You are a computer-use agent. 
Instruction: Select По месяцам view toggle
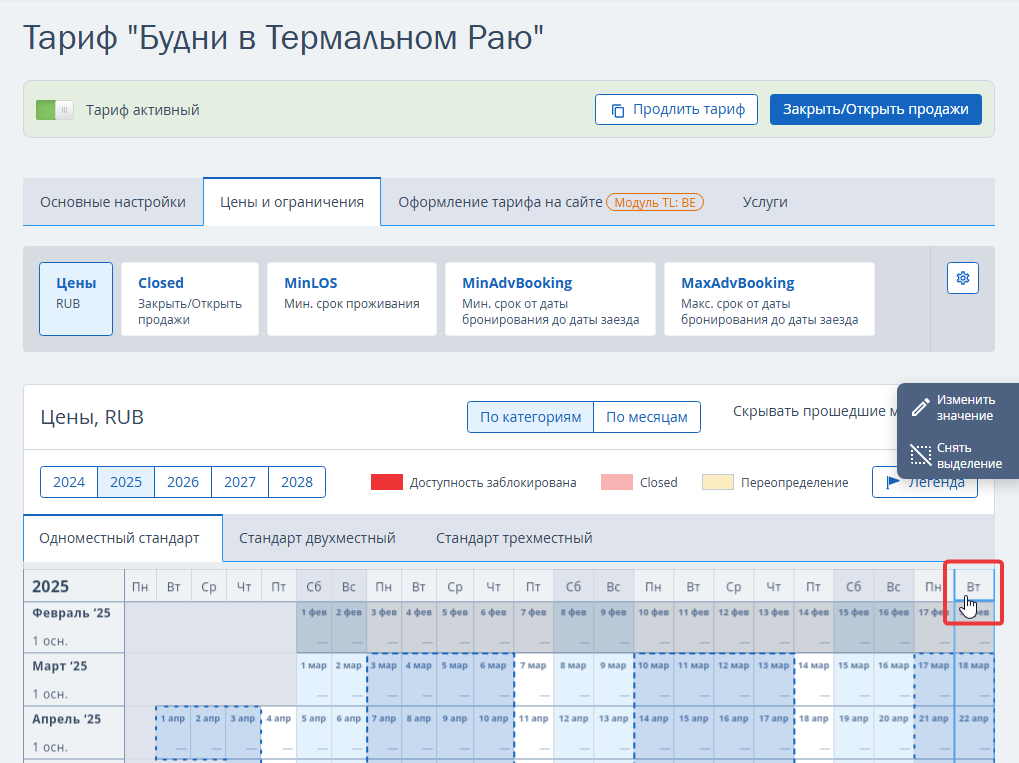pos(647,417)
